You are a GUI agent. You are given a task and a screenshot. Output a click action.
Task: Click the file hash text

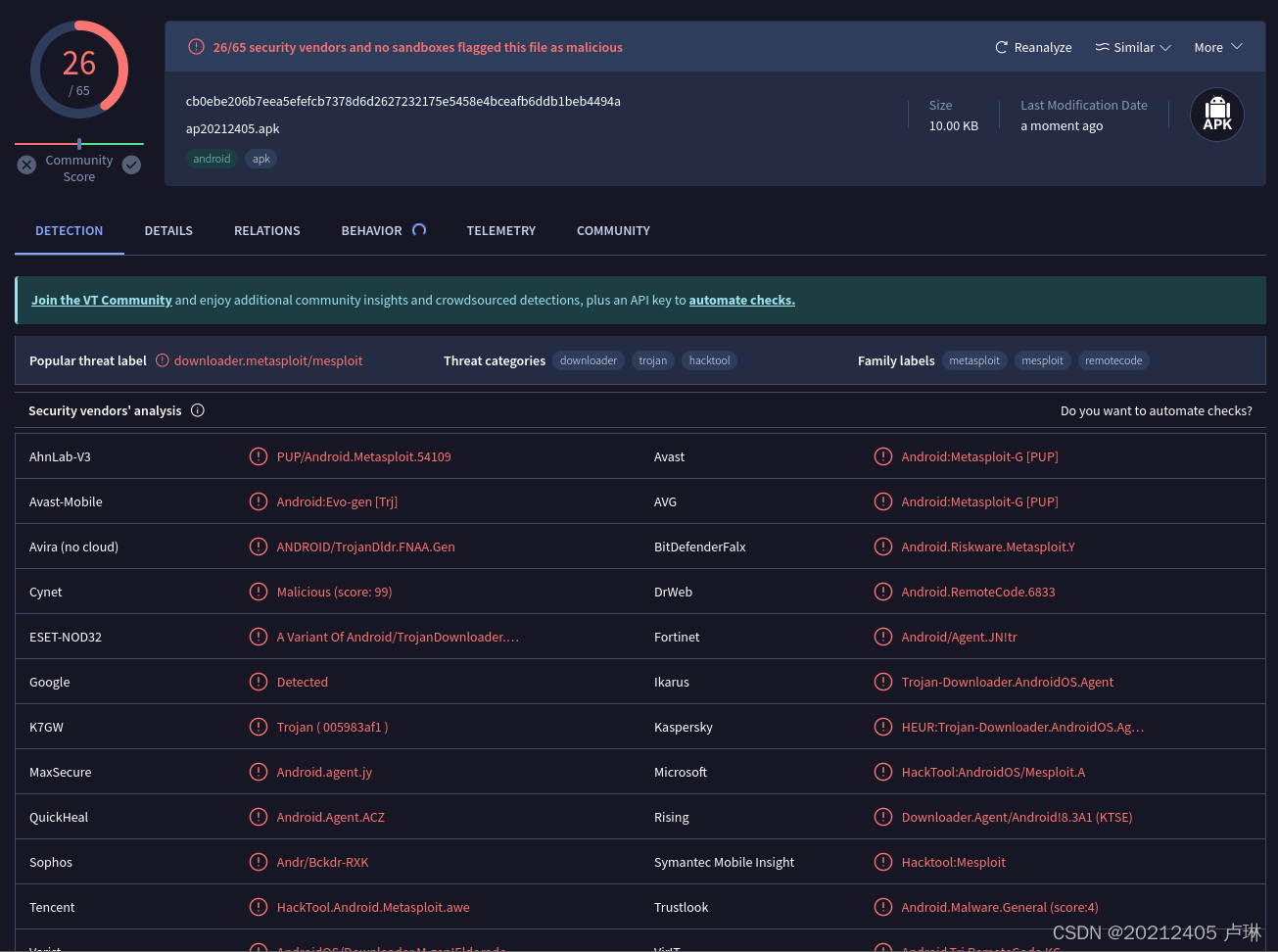[402, 101]
